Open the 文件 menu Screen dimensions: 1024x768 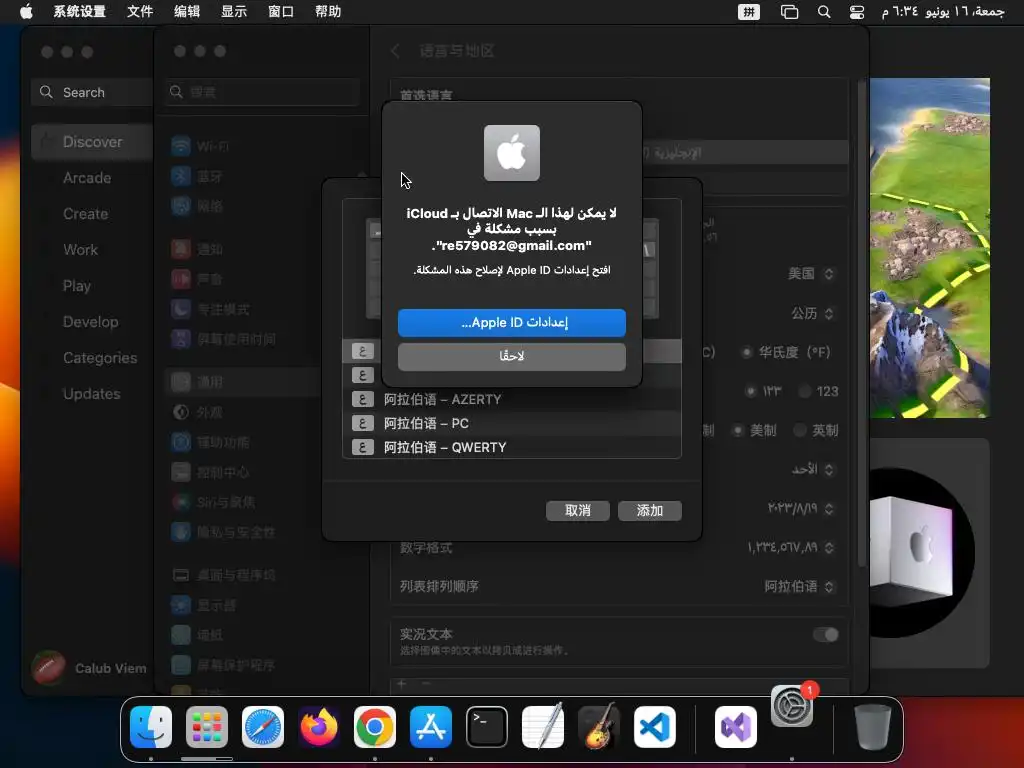(140, 12)
